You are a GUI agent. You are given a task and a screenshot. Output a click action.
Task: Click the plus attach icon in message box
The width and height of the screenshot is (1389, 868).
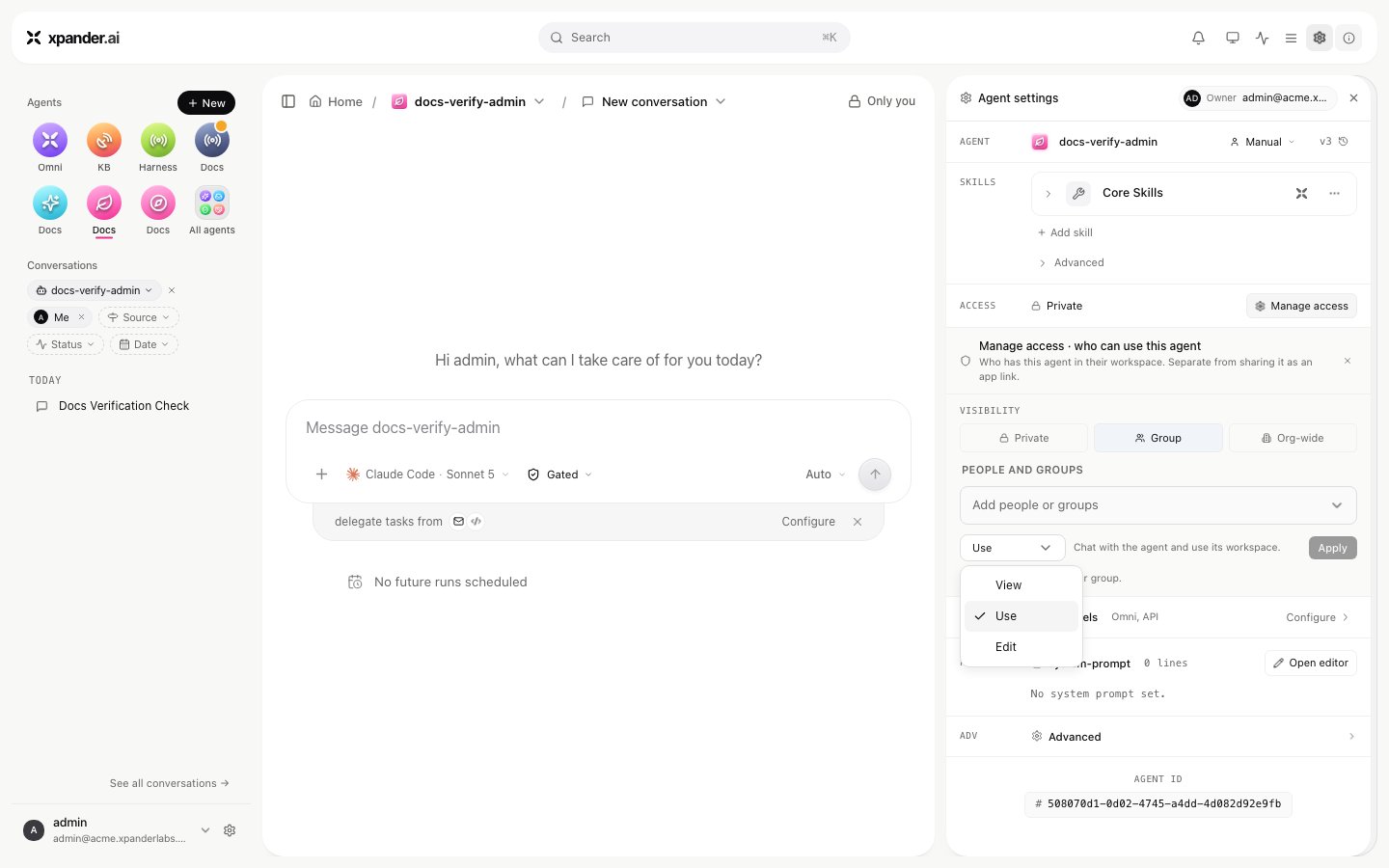(x=322, y=475)
